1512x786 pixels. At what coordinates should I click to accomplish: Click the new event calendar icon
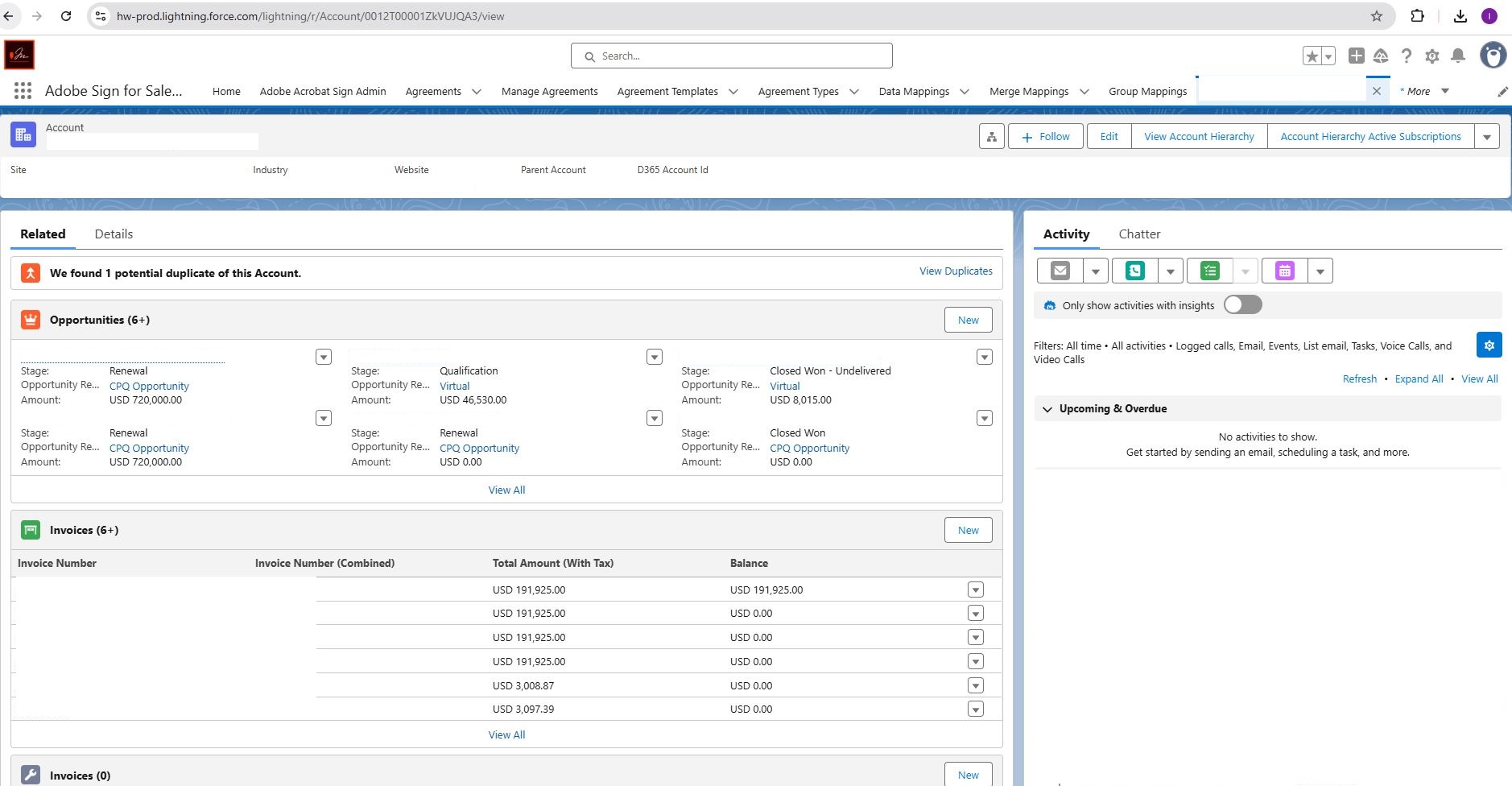point(1285,271)
